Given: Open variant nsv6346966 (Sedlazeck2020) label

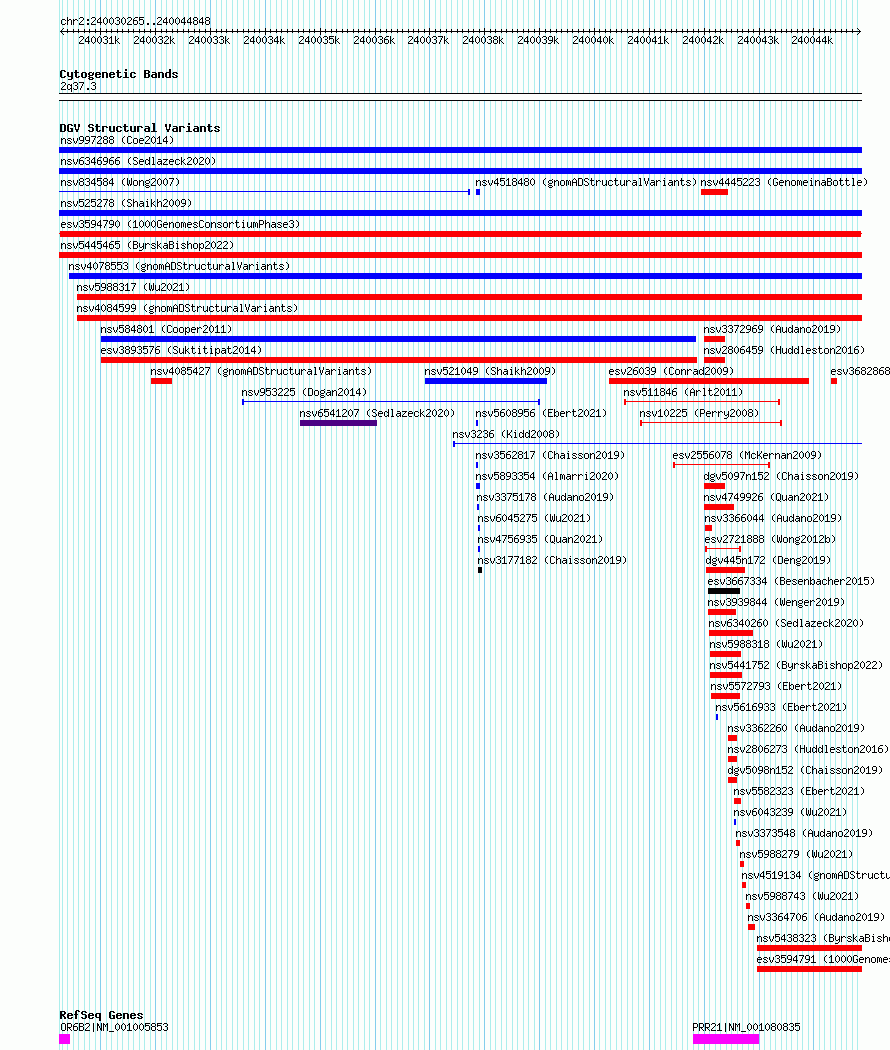Looking at the screenshot, I should pyautogui.click(x=138, y=161).
